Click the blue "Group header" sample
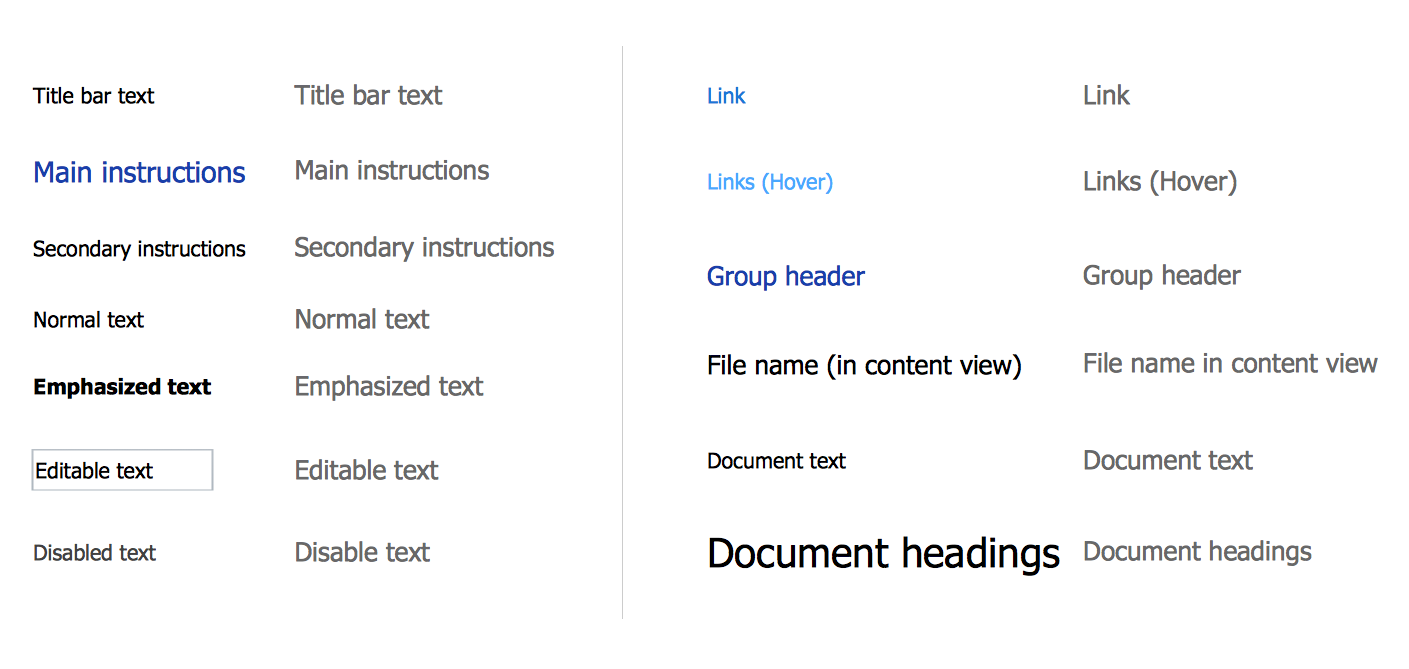 [x=786, y=276]
